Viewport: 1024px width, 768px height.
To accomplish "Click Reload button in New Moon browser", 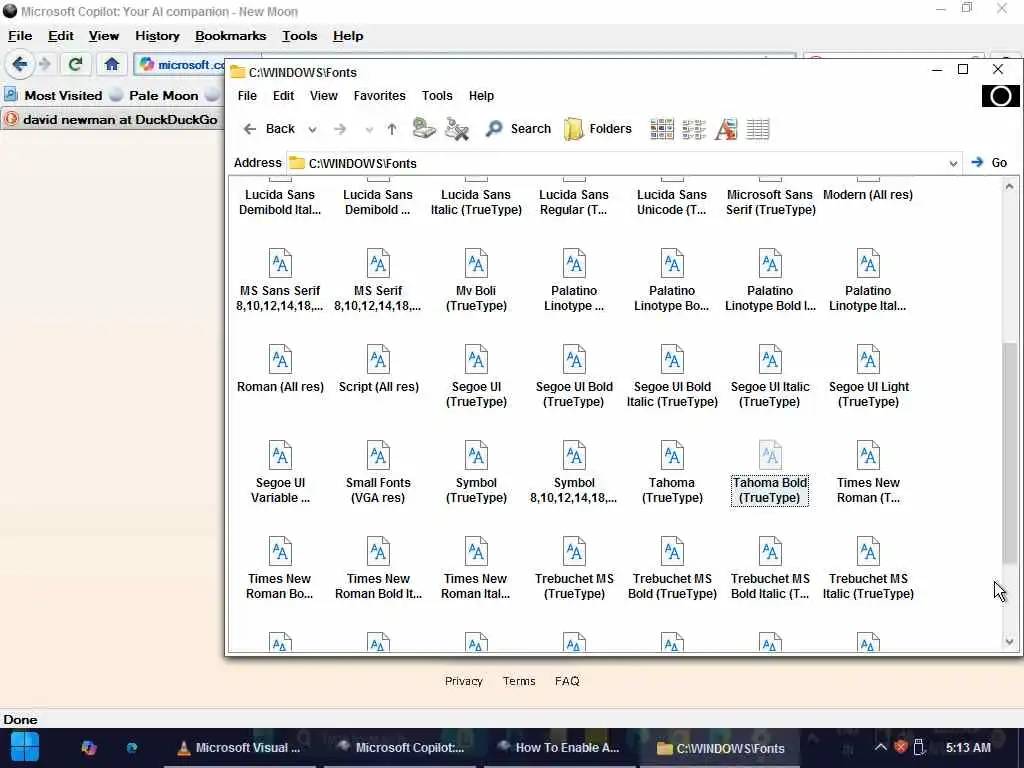I will (75, 64).
